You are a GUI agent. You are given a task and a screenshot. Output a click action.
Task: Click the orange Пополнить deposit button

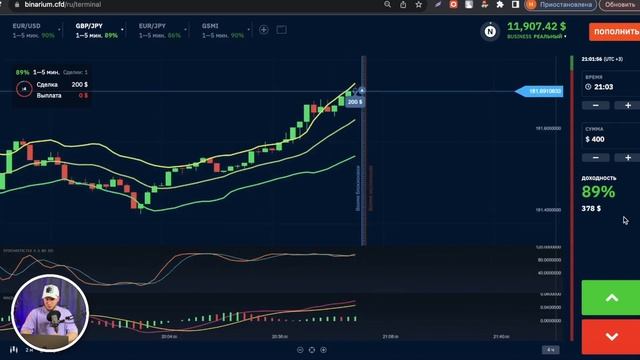pyautogui.click(x=614, y=31)
